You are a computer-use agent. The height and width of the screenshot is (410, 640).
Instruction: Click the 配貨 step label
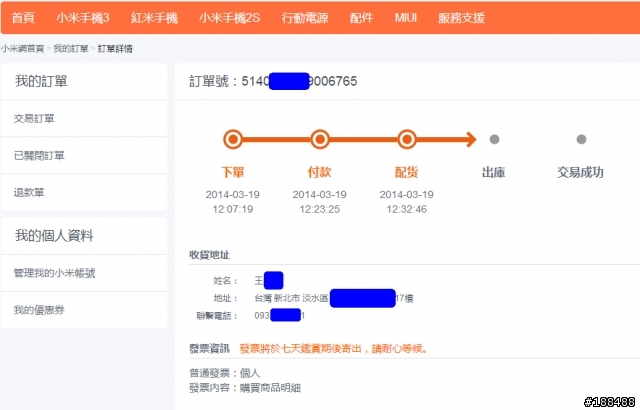[x=407, y=172]
